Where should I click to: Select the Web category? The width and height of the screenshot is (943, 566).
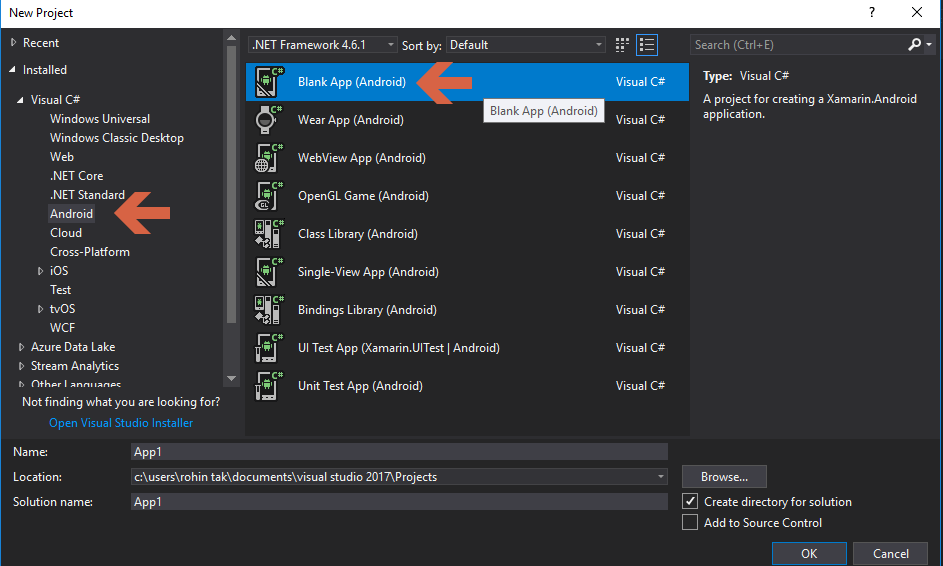click(x=62, y=156)
